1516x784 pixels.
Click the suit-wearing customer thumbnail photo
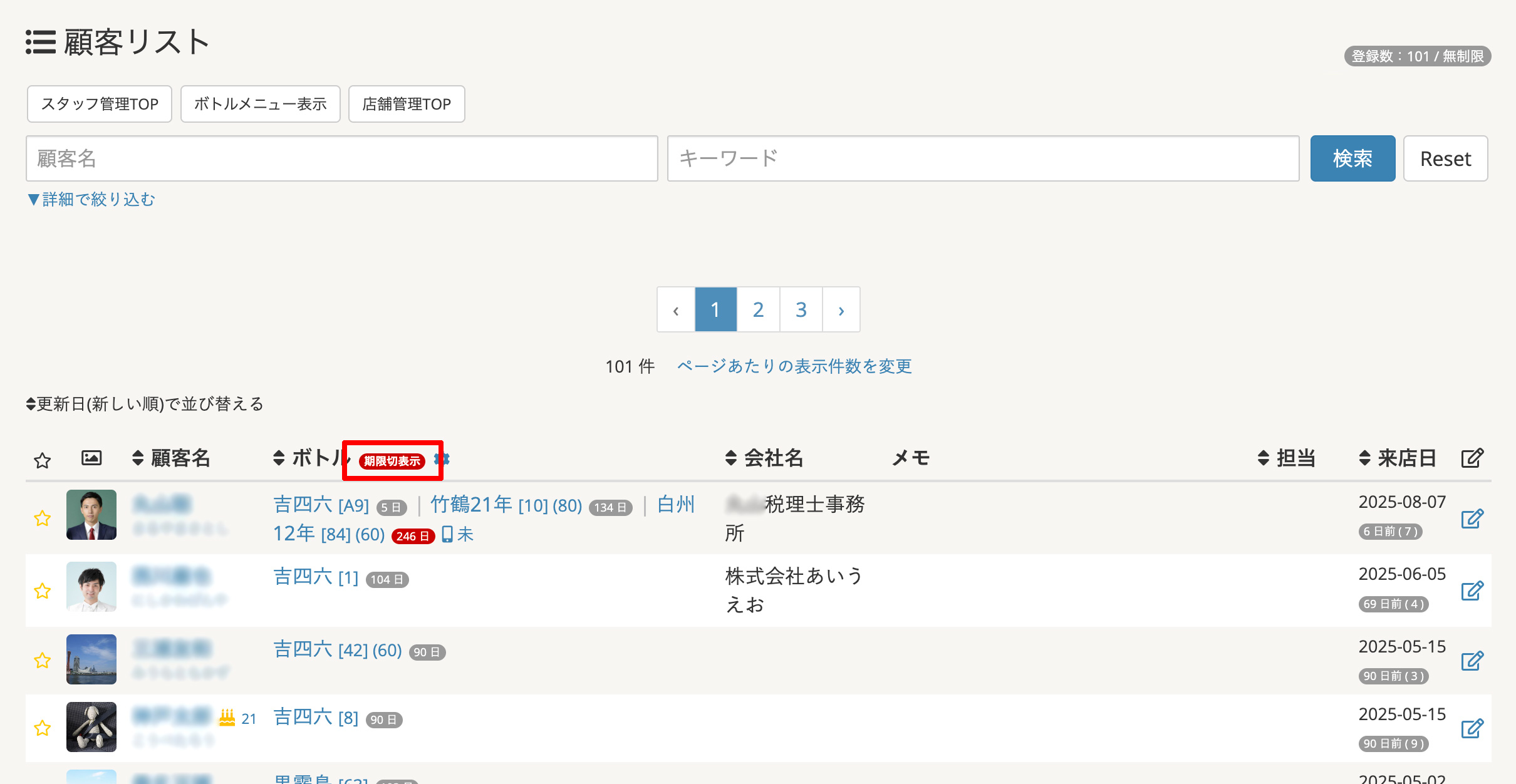(91, 515)
